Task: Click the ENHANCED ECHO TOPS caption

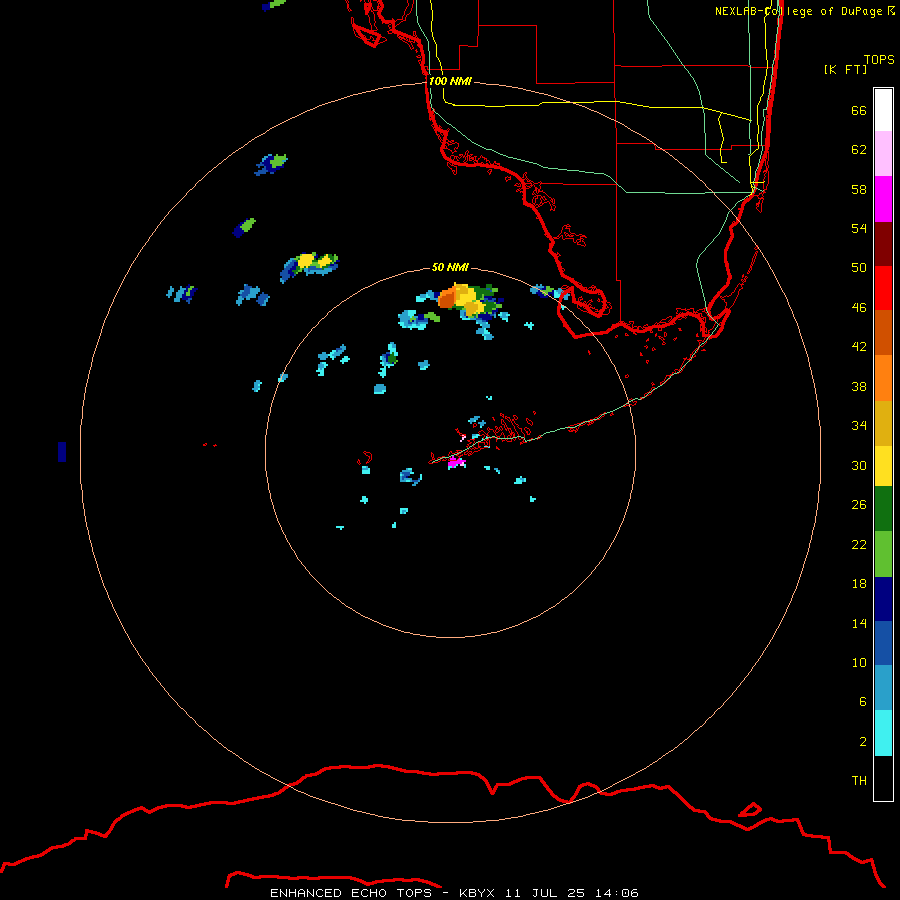Action: click(351, 893)
